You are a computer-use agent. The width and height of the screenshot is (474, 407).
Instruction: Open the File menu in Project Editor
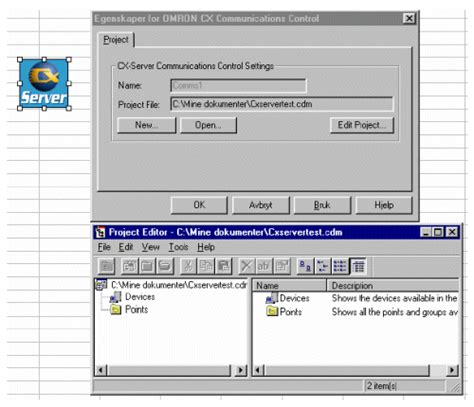click(x=104, y=247)
